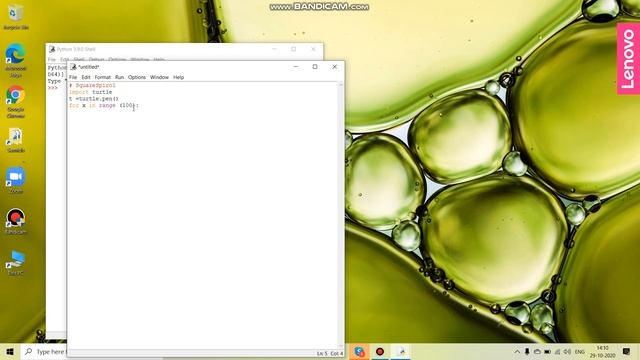Open the Recycle Bin desktop icon

[x=16, y=18]
